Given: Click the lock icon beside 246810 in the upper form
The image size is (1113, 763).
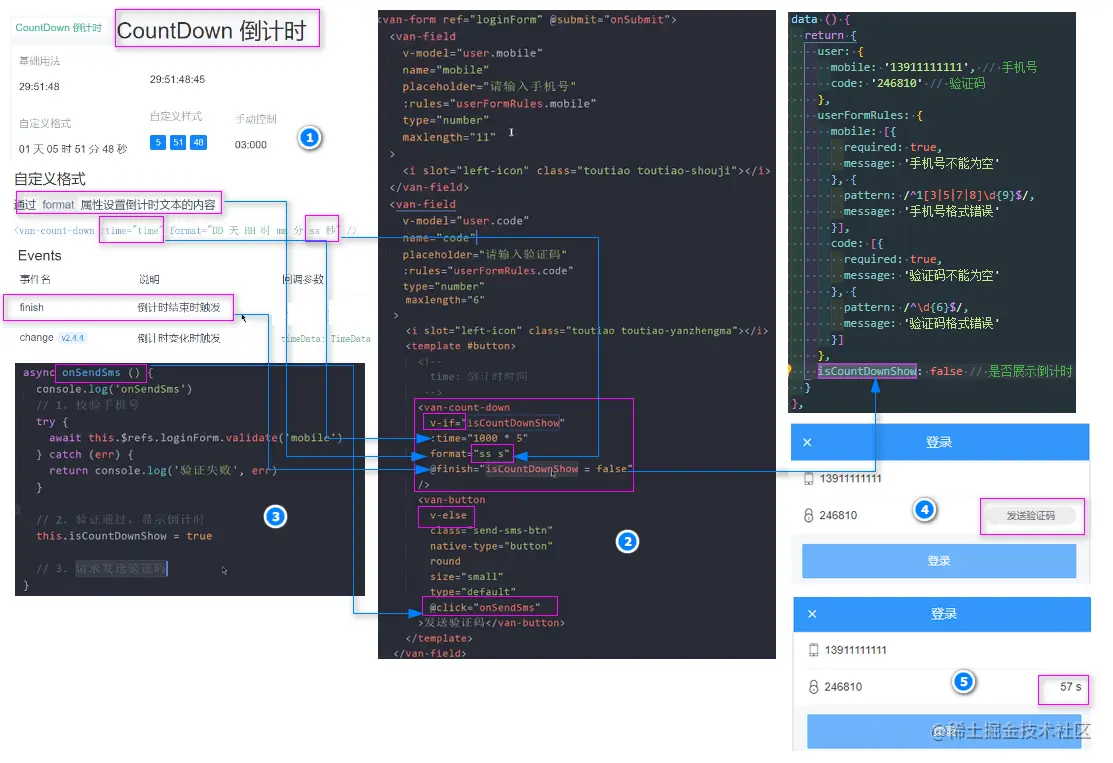Looking at the screenshot, I should [808, 515].
